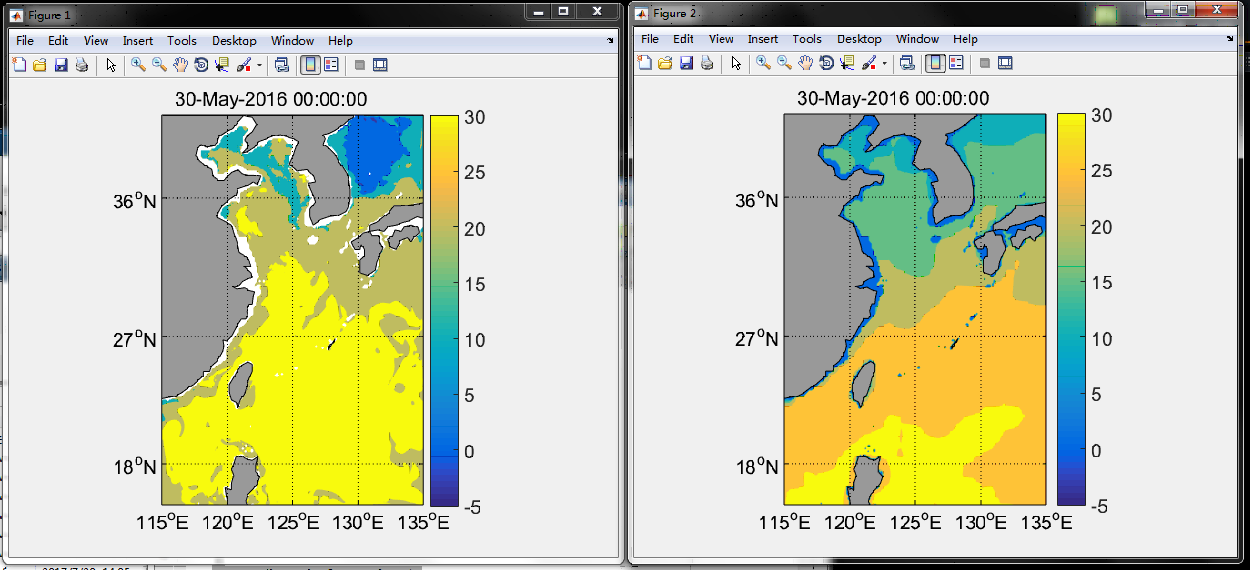Select Rotate 3D tool in Figure 2

[826, 63]
